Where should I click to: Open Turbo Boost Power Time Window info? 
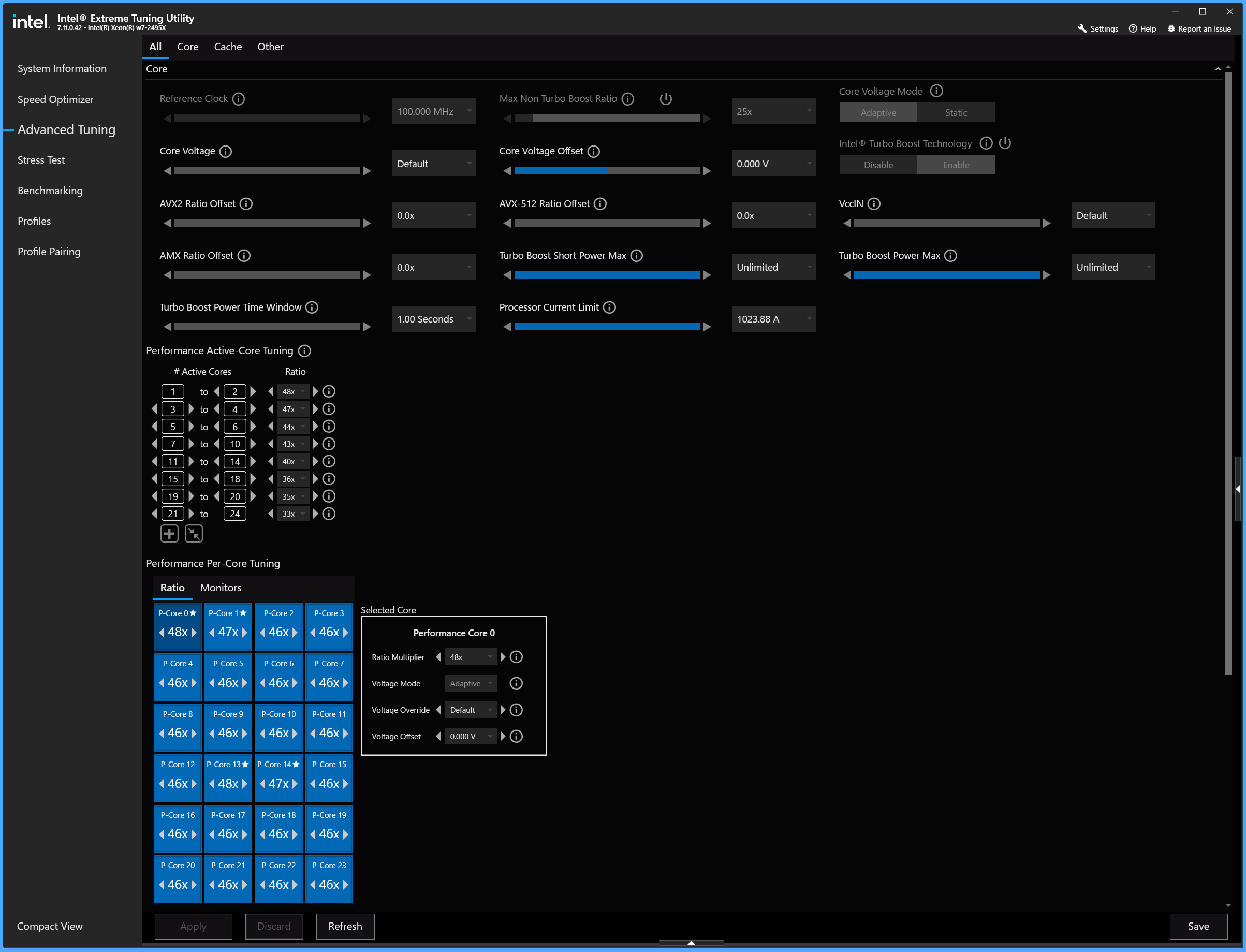pos(312,307)
